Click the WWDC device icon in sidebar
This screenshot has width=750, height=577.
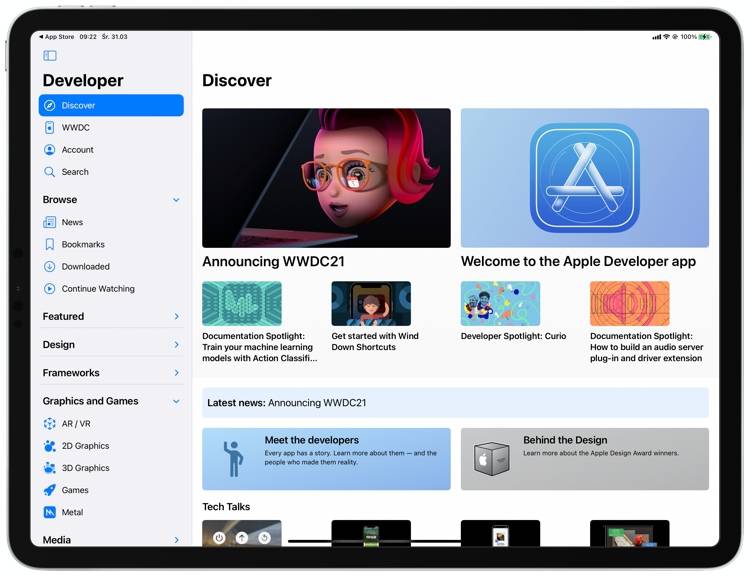point(49,127)
